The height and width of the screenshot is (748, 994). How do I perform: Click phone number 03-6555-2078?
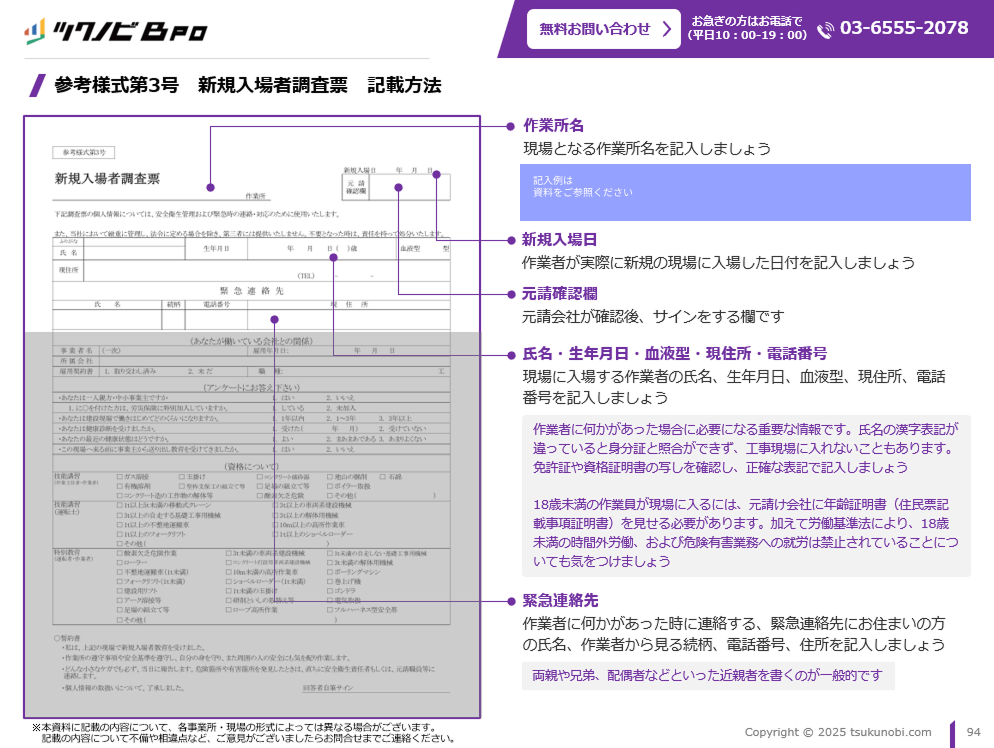click(x=904, y=28)
